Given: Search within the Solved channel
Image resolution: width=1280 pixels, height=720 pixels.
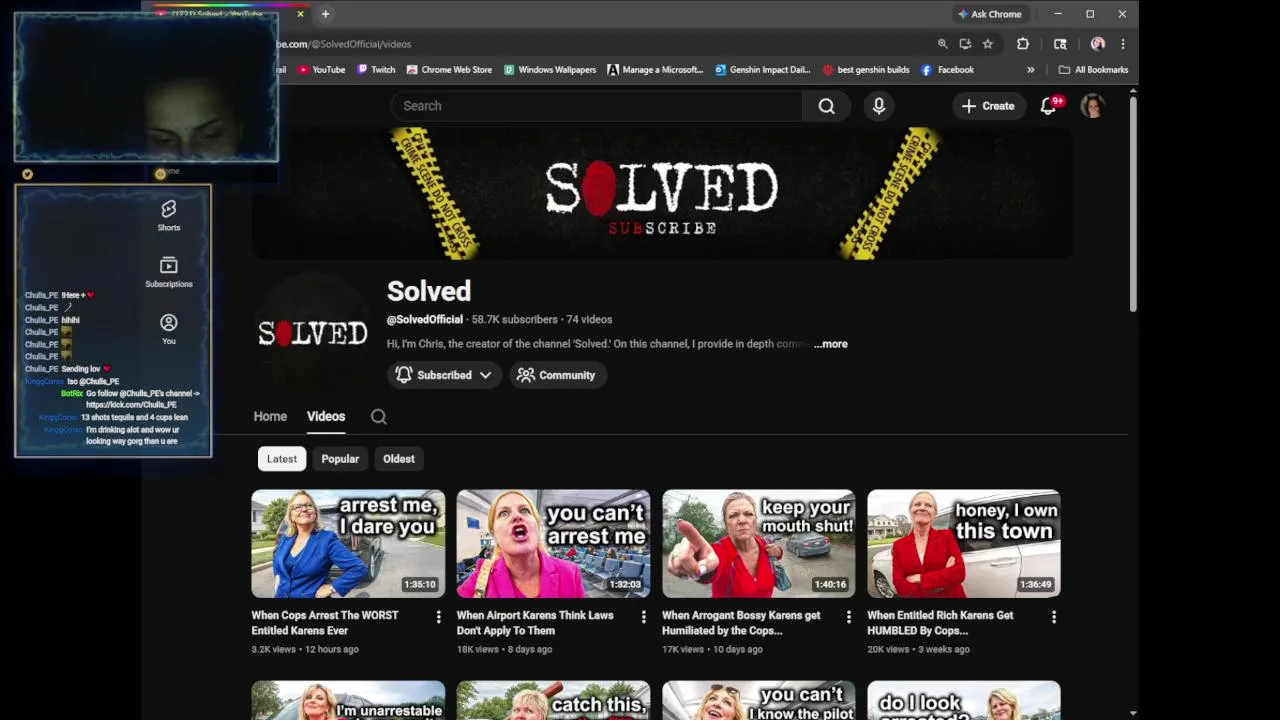Looking at the screenshot, I should 378,417.
